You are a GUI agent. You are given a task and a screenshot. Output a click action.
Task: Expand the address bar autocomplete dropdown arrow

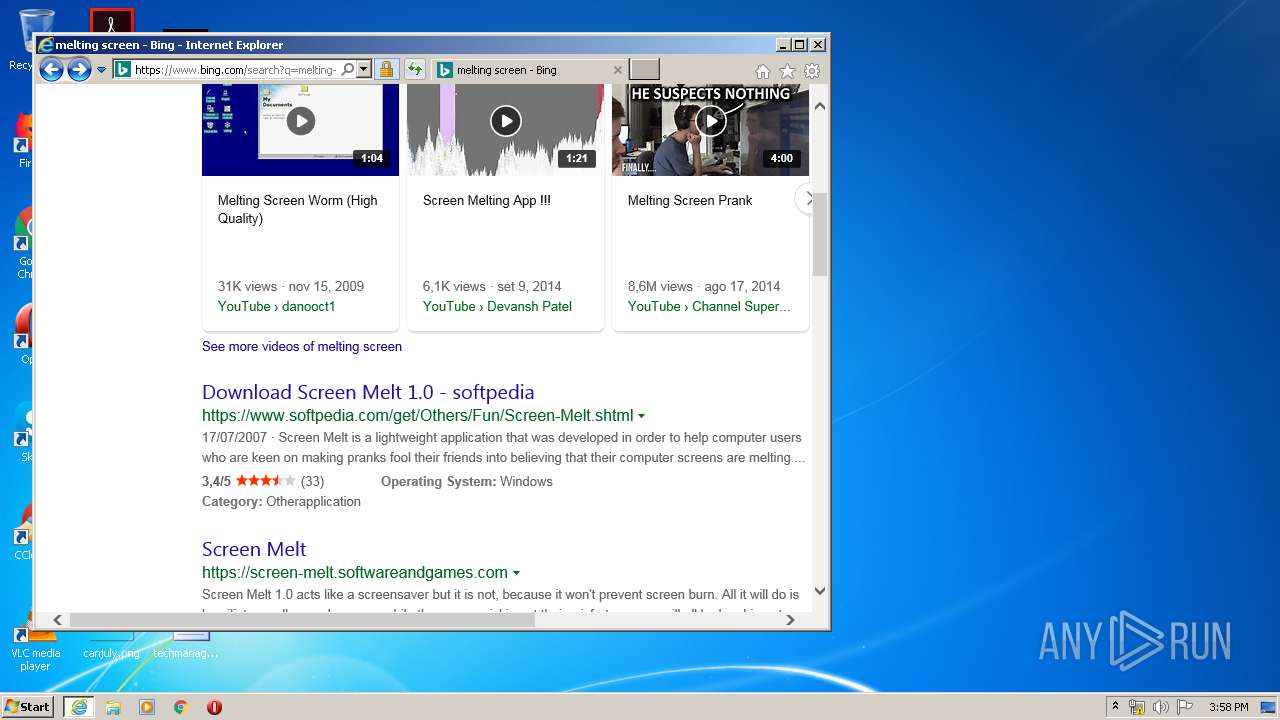coord(364,70)
